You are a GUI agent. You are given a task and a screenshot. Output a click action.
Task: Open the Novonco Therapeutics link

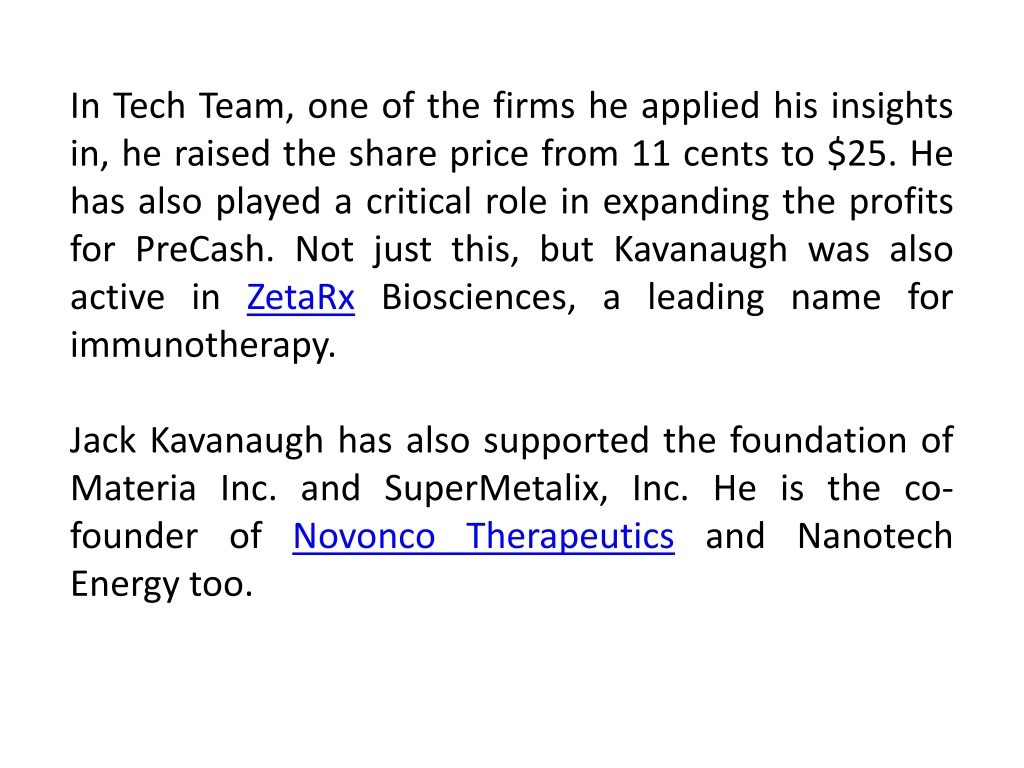pos(483,537)
